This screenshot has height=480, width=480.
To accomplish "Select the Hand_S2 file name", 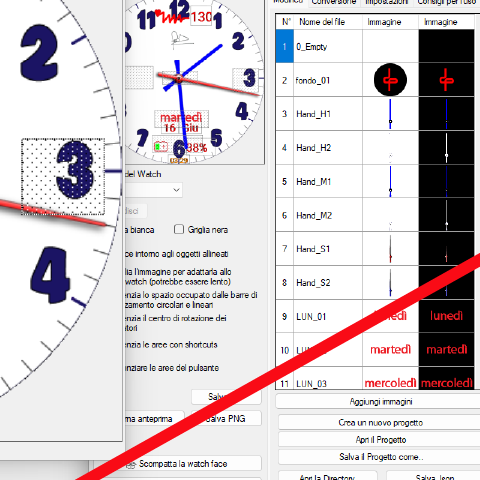I will coord(313,283).
